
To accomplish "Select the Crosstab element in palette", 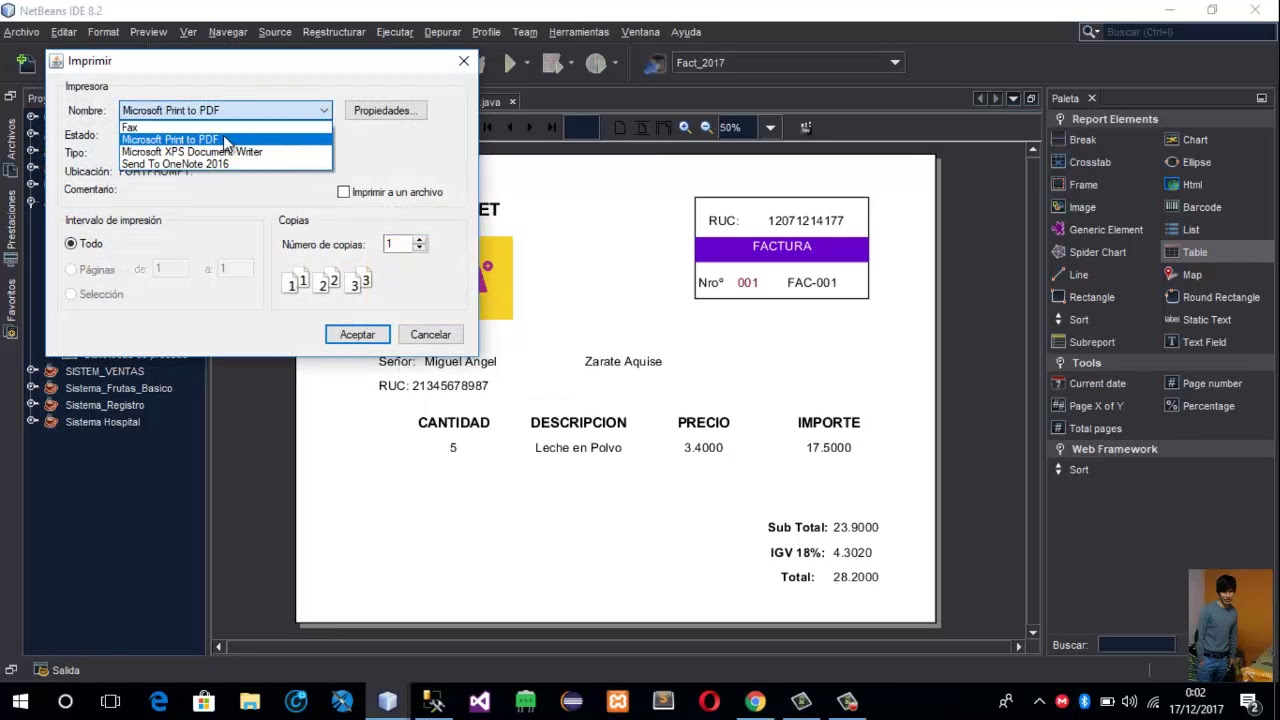I will click(1082, 162).
